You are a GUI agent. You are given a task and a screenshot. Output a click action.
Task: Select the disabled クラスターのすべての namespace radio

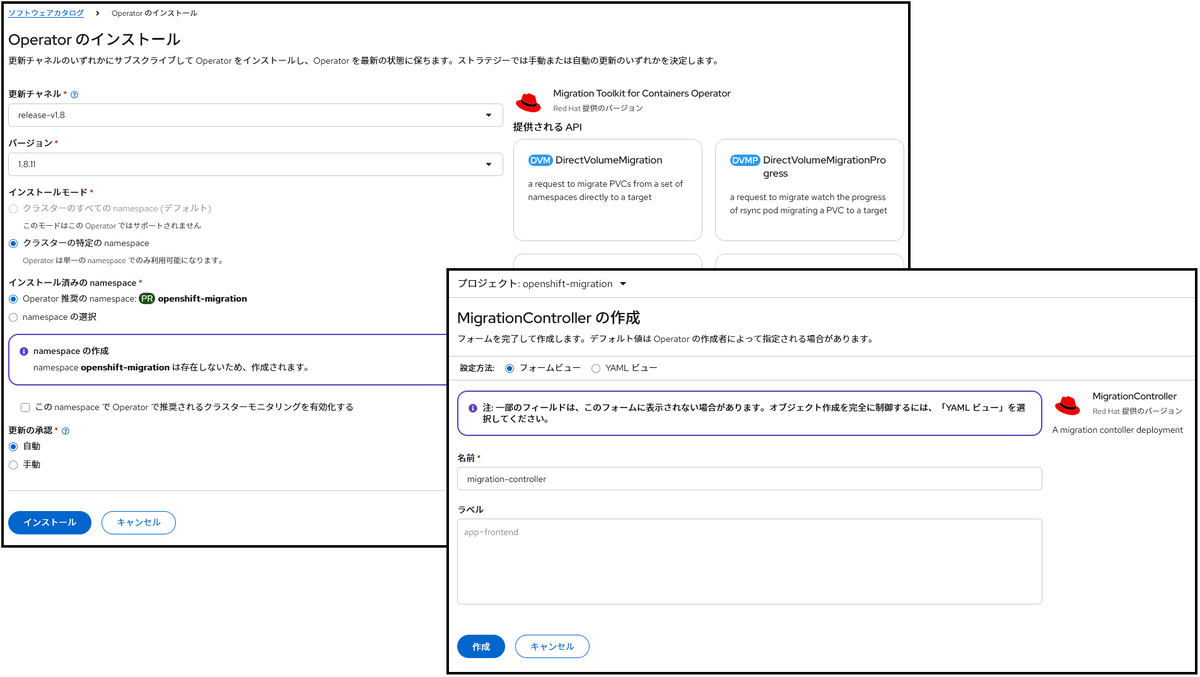[x=13, y=209]
